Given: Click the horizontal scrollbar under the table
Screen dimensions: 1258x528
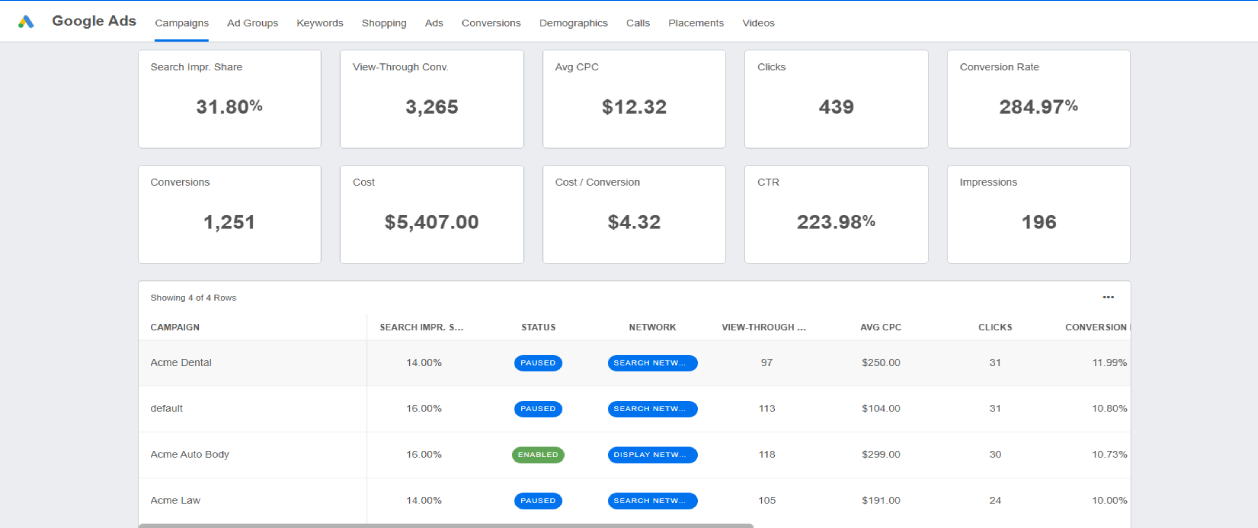Looking at the screenshot, I should [x=445, y=524].
